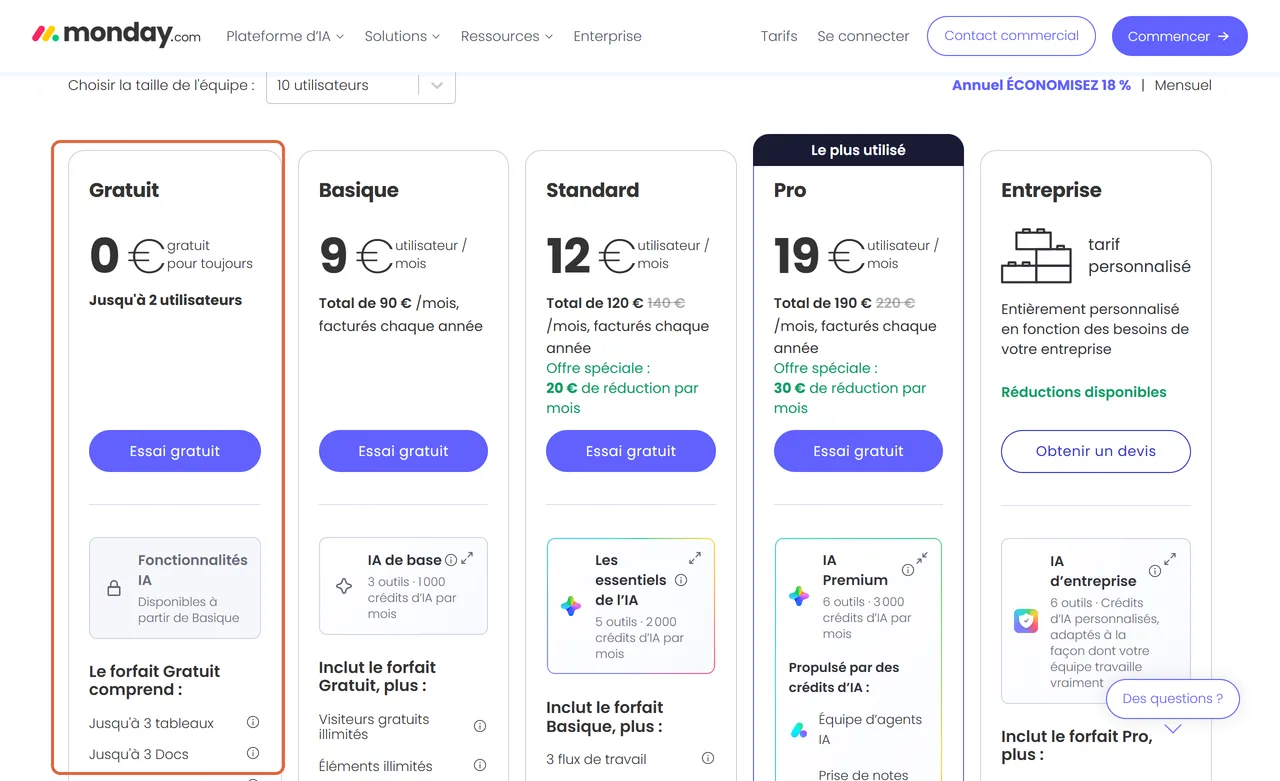Click the Contact commercial button

(1011, 35)
